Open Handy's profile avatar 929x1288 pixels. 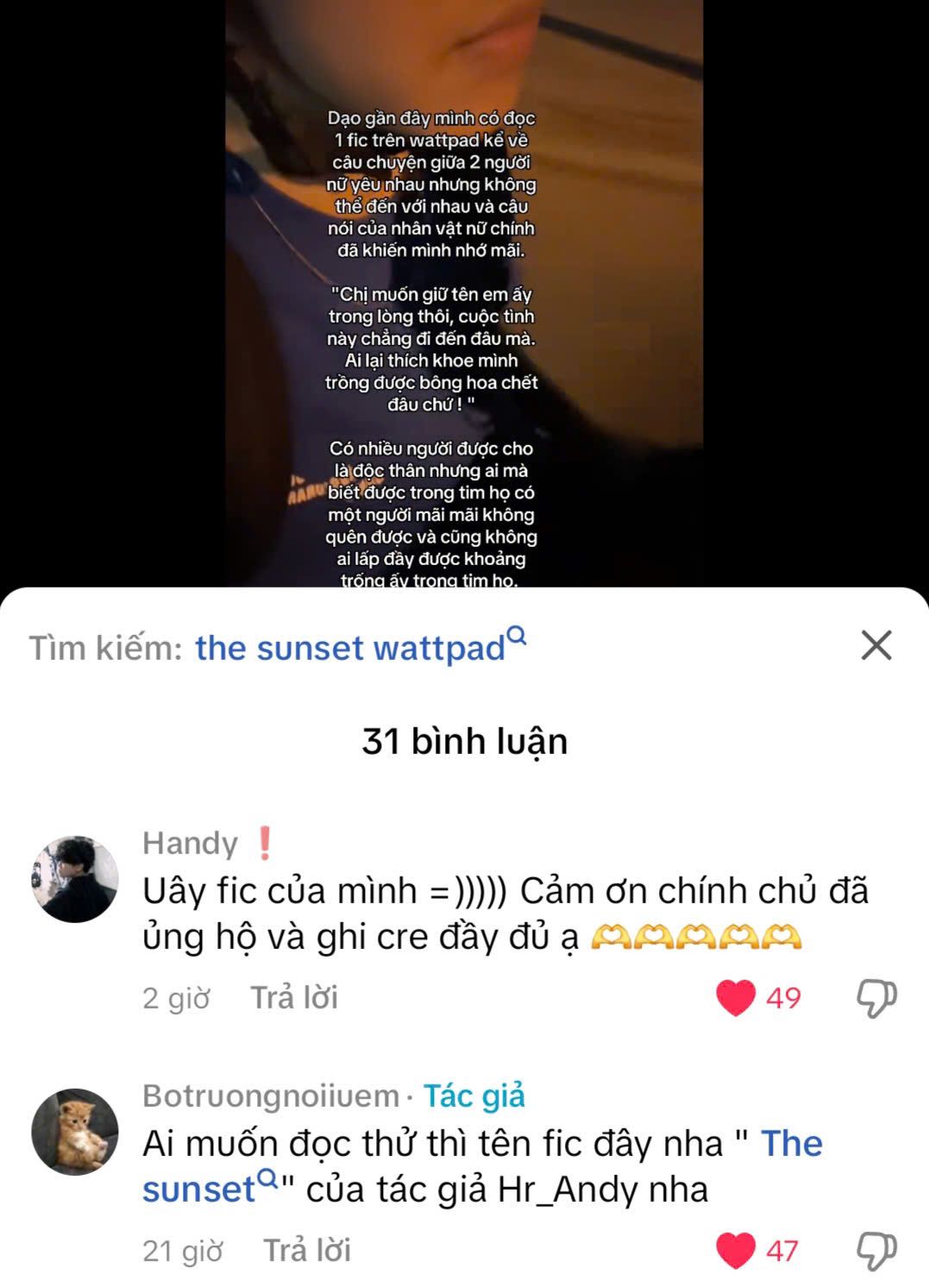pos(75,879)
